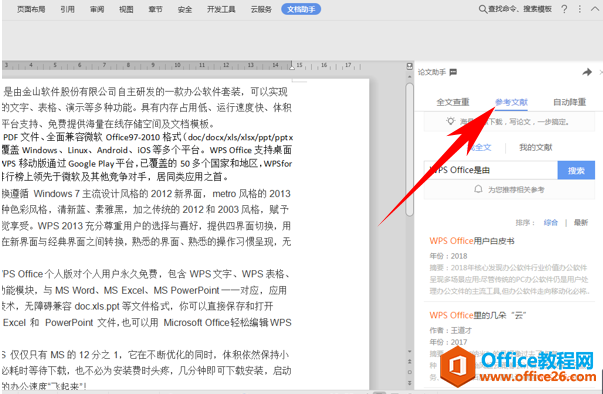Click the line mentioning MS 的 12 分之 1

pos(145,354)
